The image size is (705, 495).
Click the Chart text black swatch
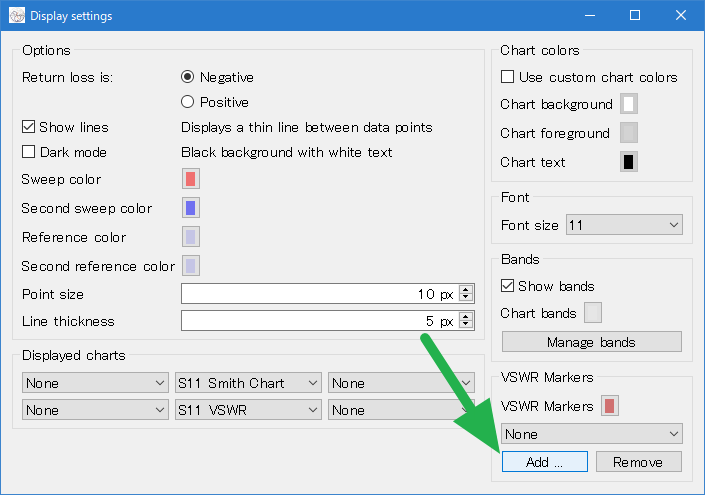[x=629, y=162]
